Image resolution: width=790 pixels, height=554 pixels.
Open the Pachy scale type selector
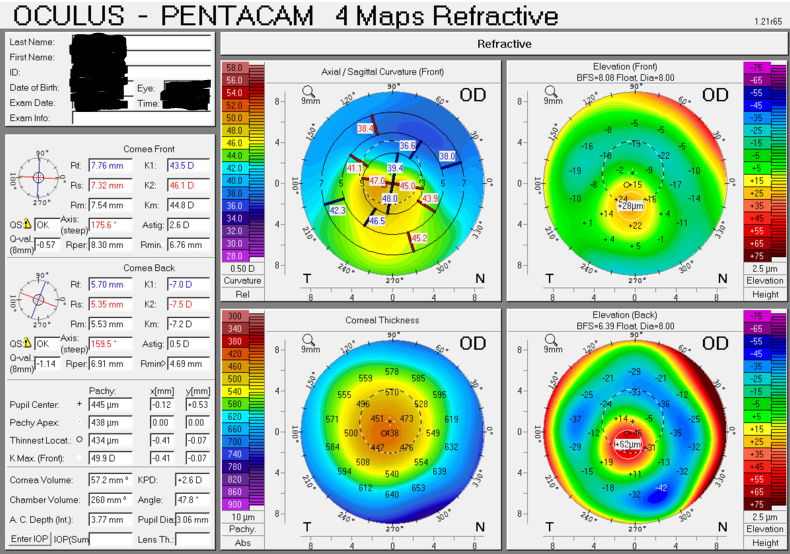click(x=241, y=530)
